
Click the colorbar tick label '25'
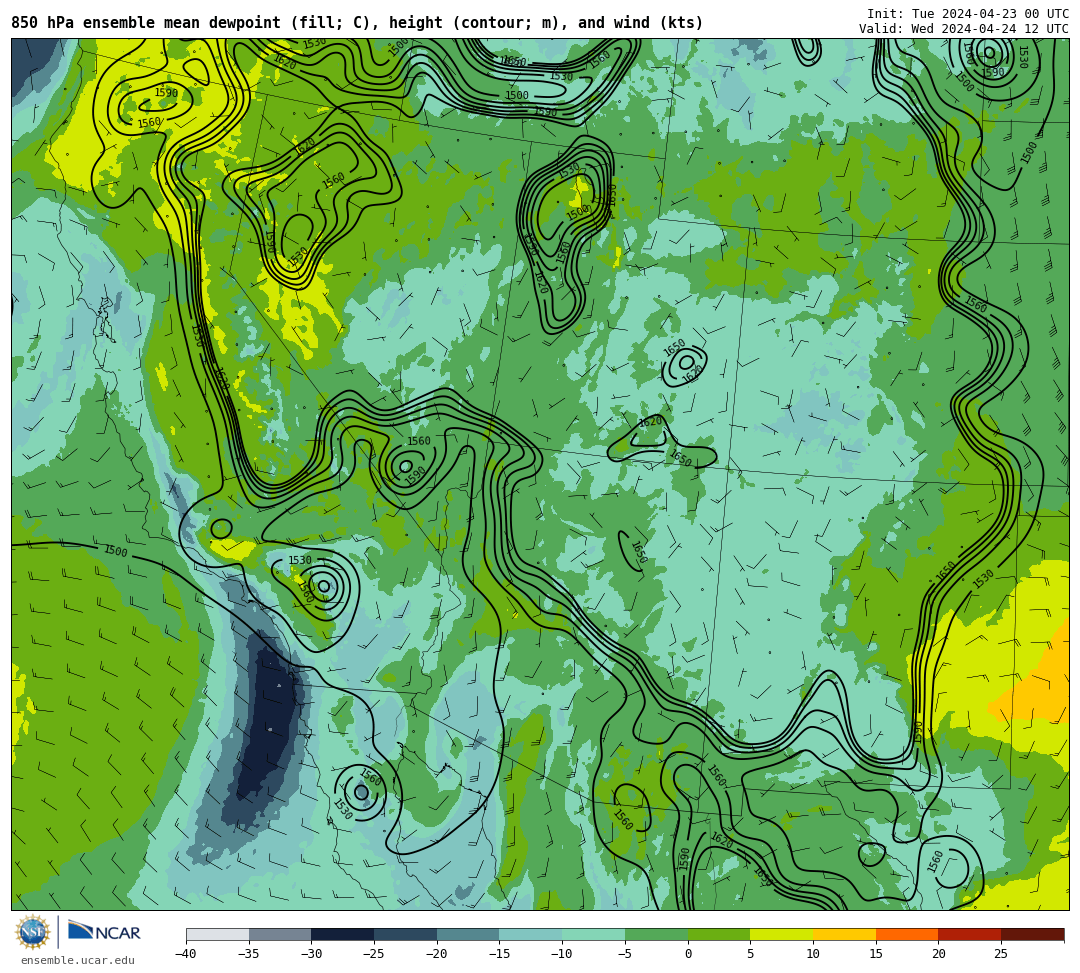pos(1001,954)
